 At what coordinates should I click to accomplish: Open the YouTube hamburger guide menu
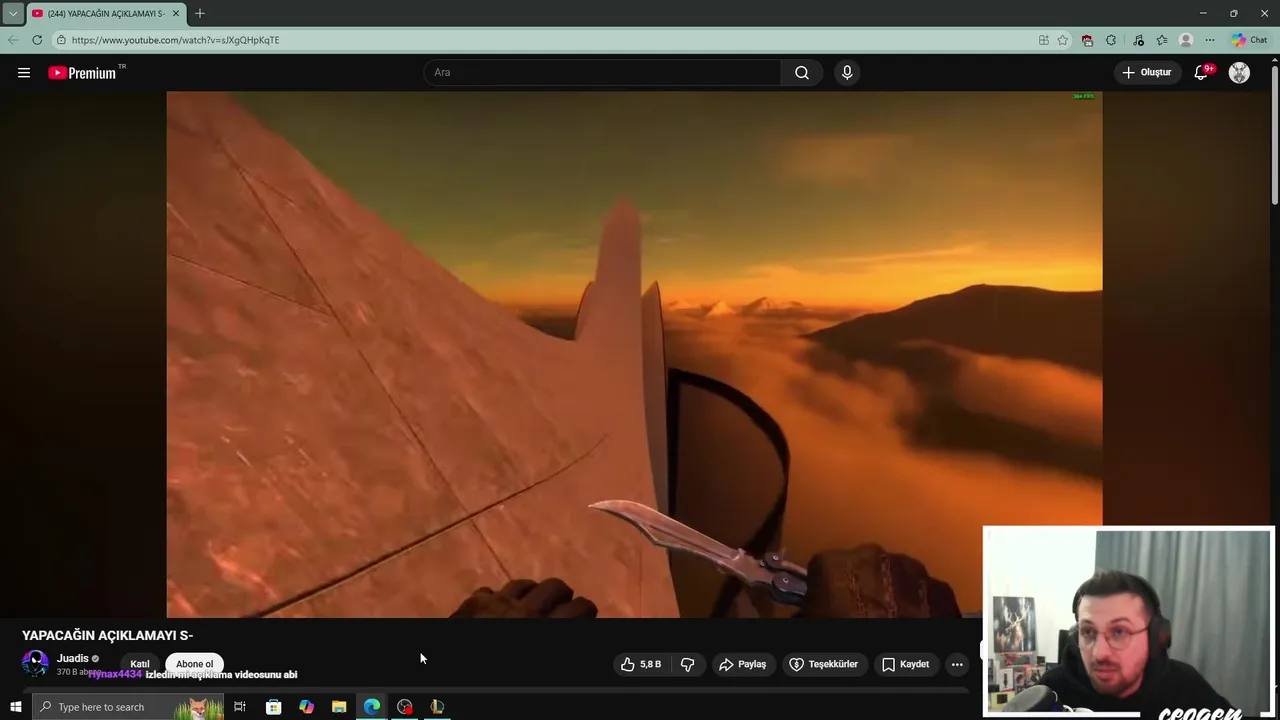pos(24,72)
